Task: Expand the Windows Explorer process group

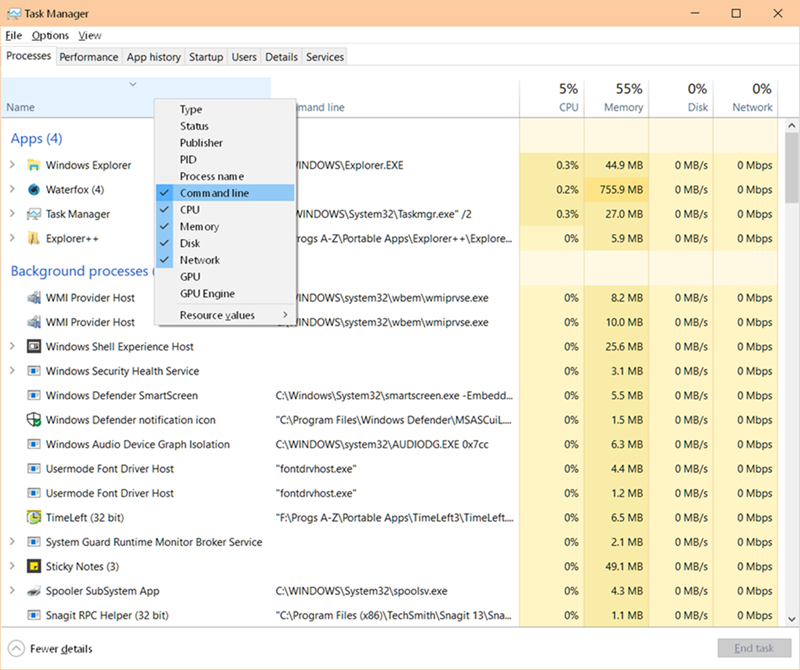Action: tap(12, 164)
